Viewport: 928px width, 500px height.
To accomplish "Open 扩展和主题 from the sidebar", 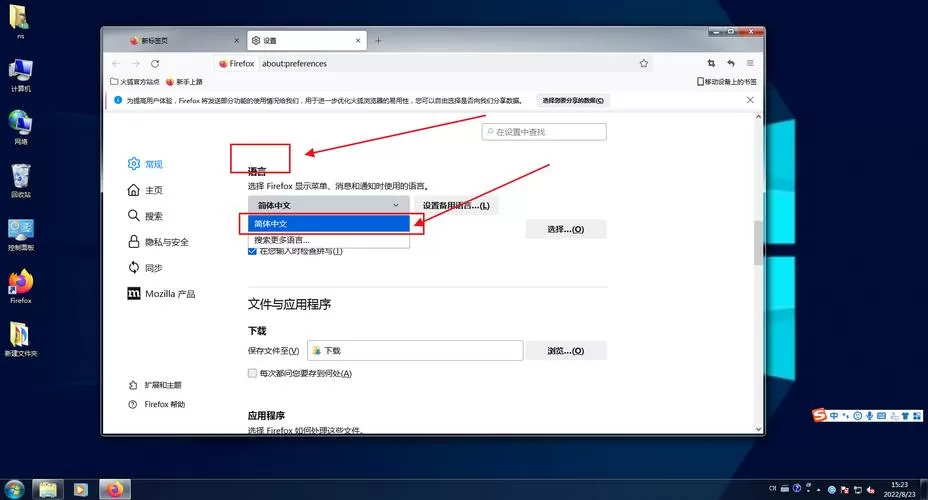I will click(x=155, y=385).
